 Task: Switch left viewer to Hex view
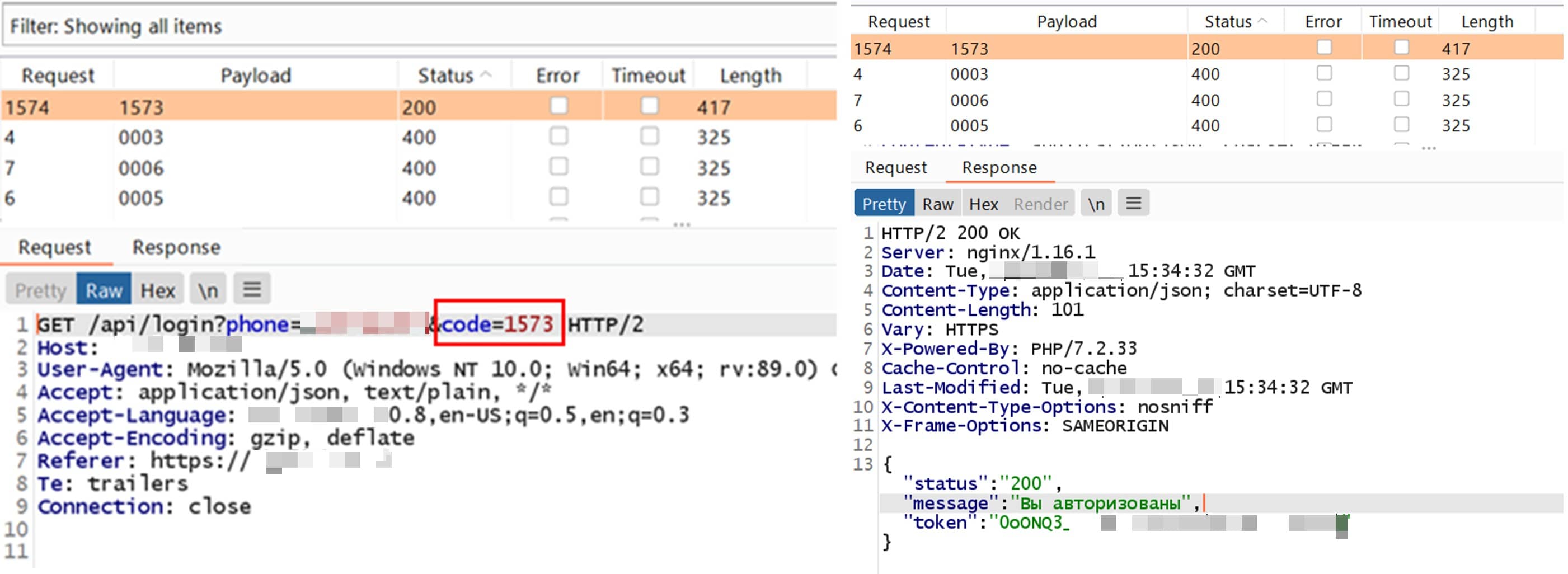(x=158, y=290)
